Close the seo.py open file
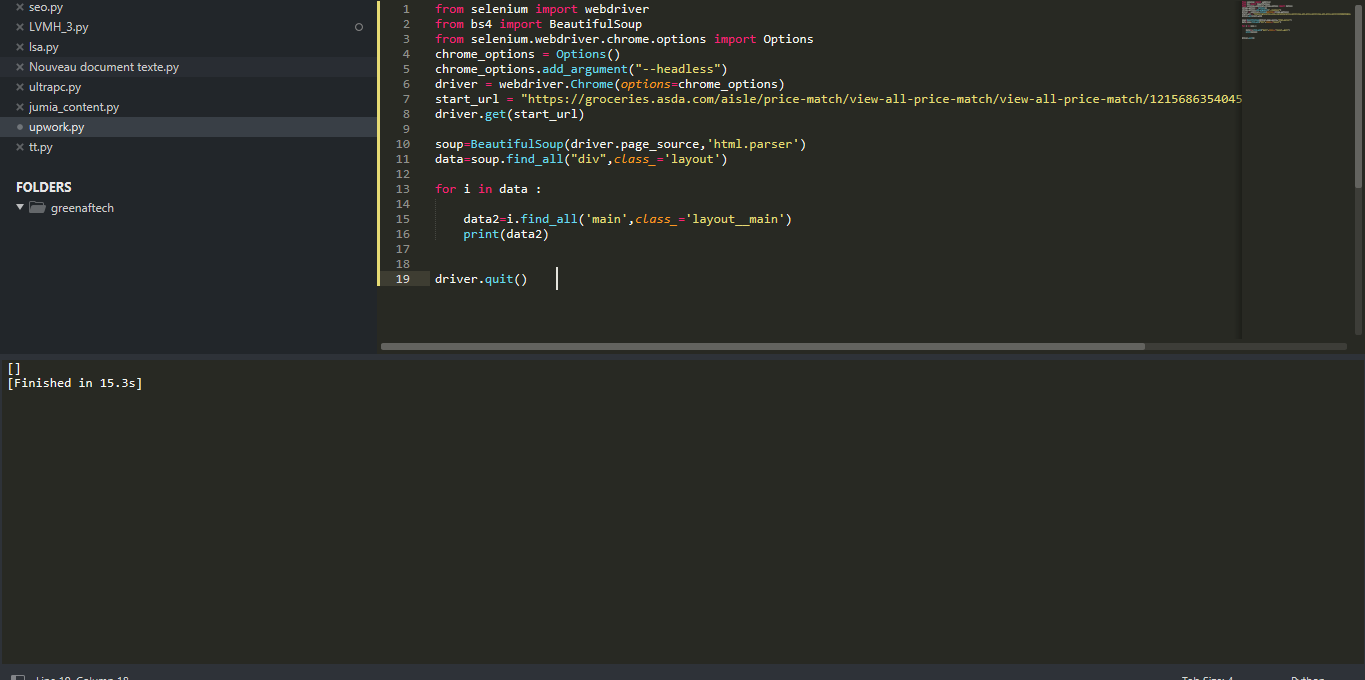 point(20,7)
